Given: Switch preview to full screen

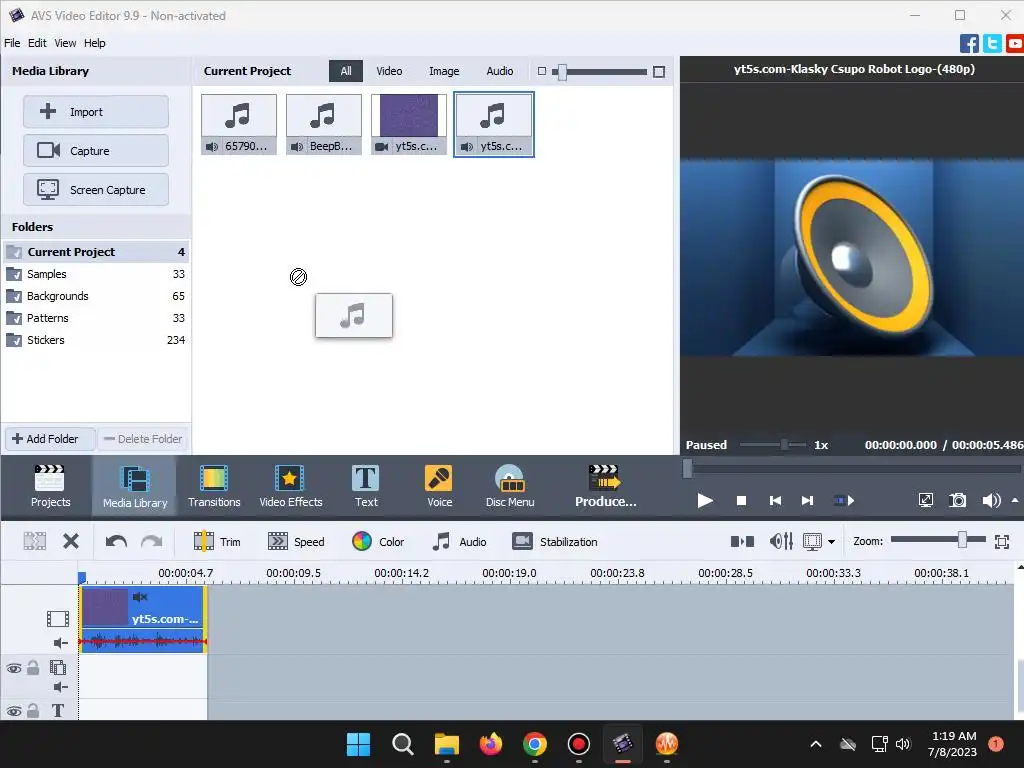Looking at the screenshot, I should point(925,500).
